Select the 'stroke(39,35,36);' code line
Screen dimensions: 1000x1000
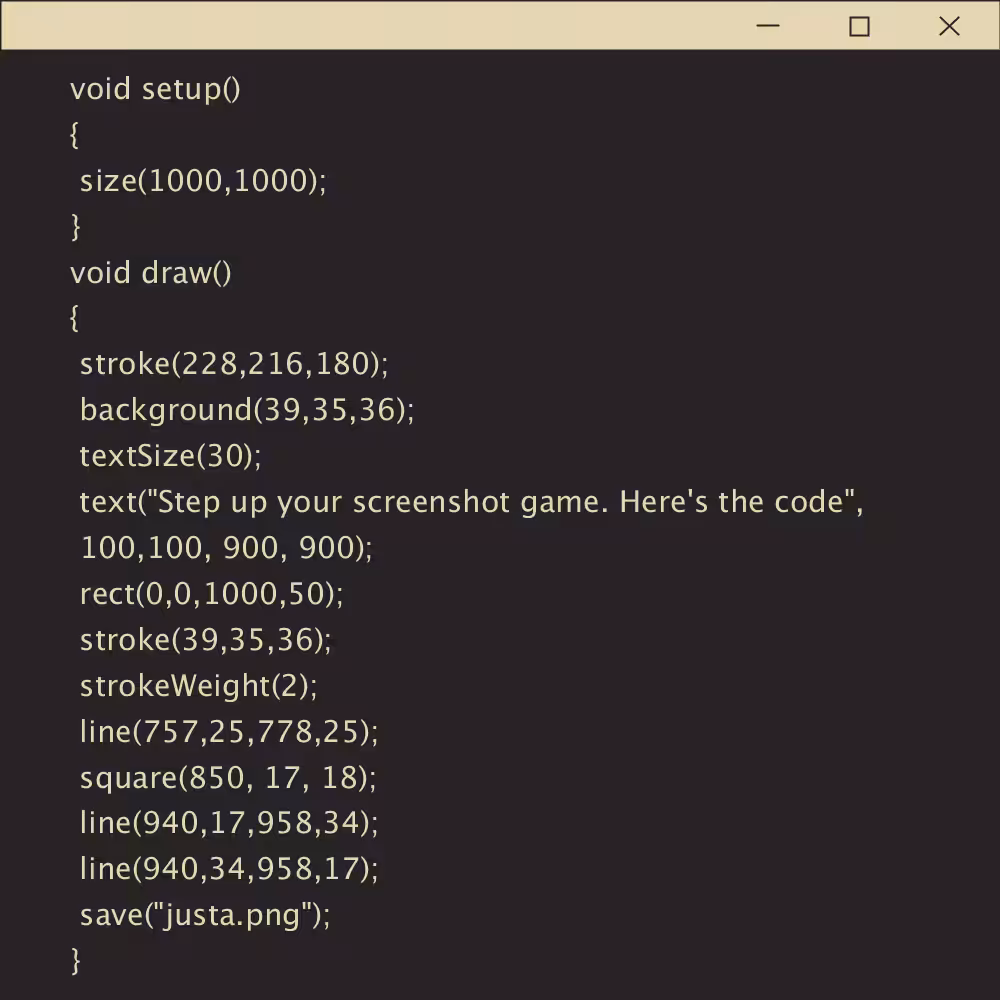[206, 640]
